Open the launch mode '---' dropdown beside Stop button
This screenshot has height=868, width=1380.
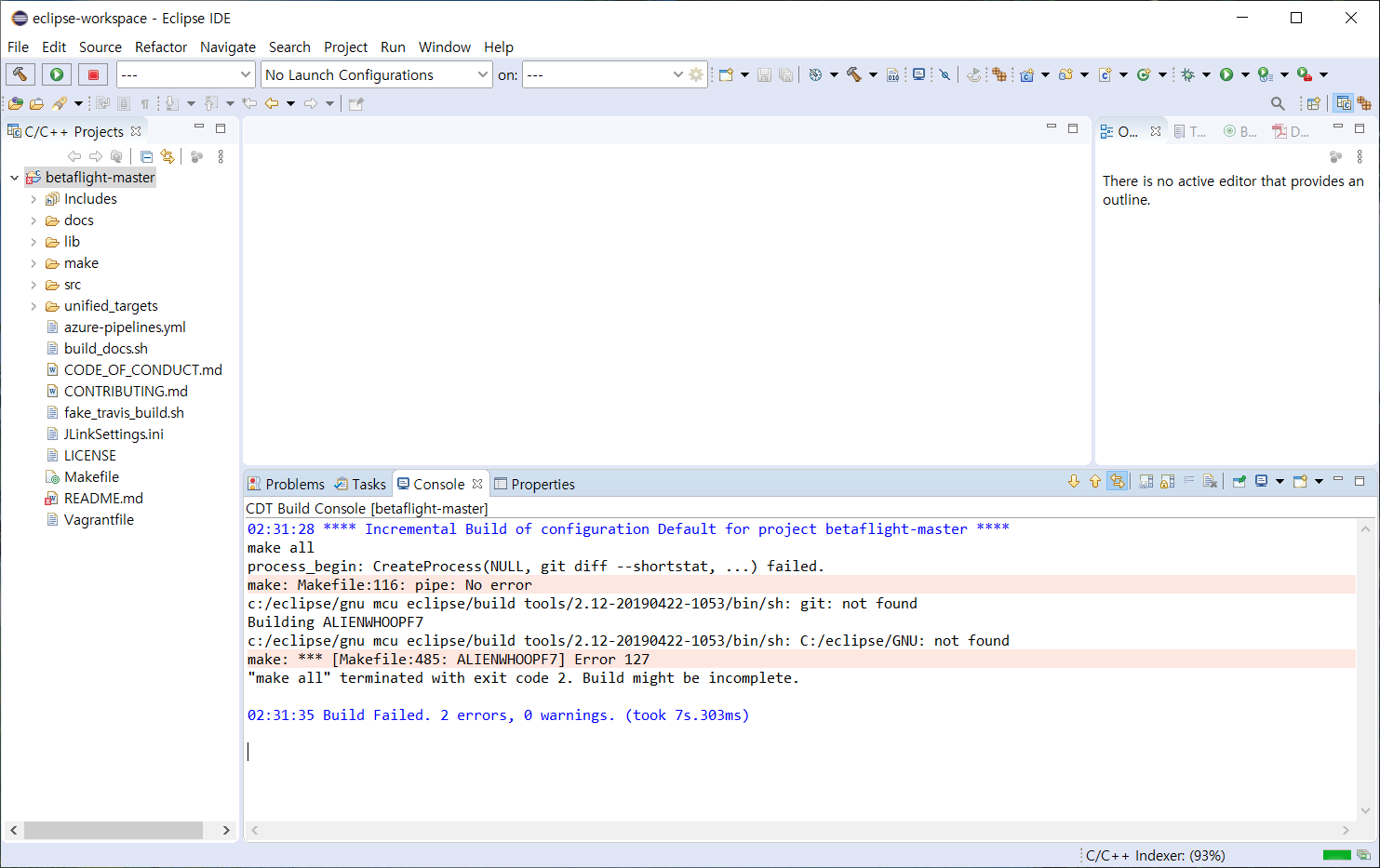click(186, 74)
